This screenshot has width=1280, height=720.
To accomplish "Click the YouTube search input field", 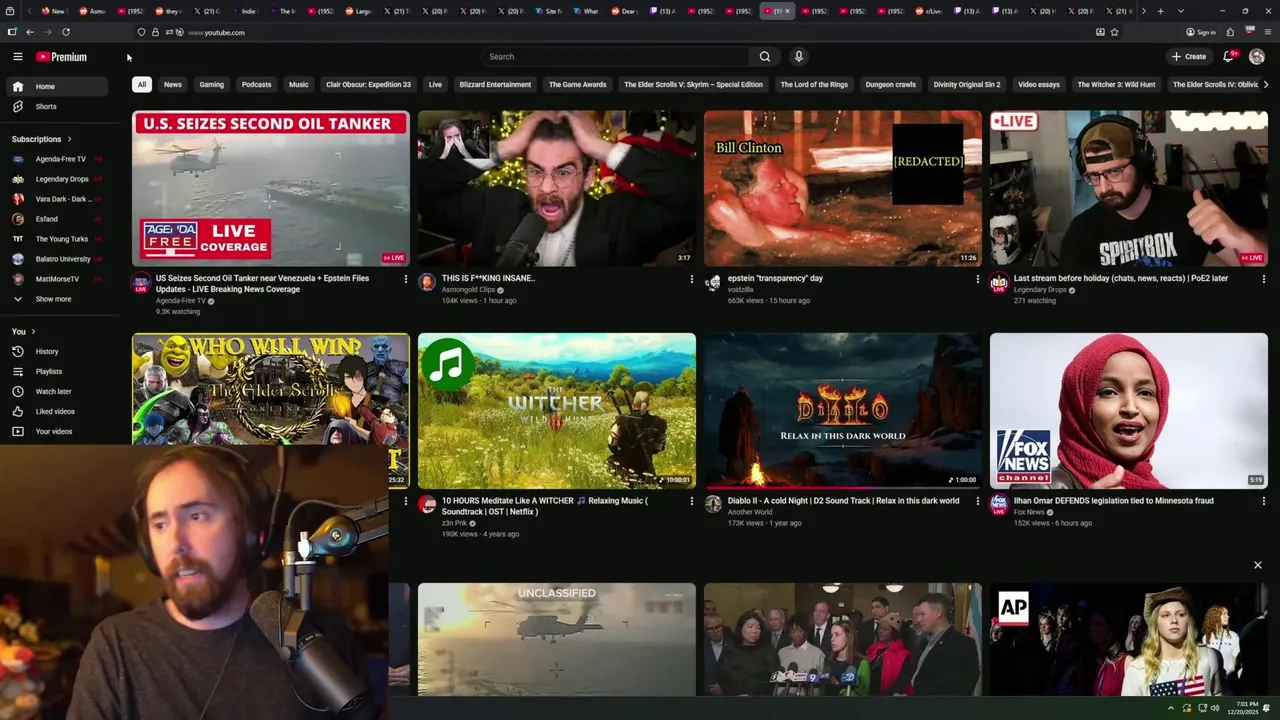I will [x=615, y=57].
